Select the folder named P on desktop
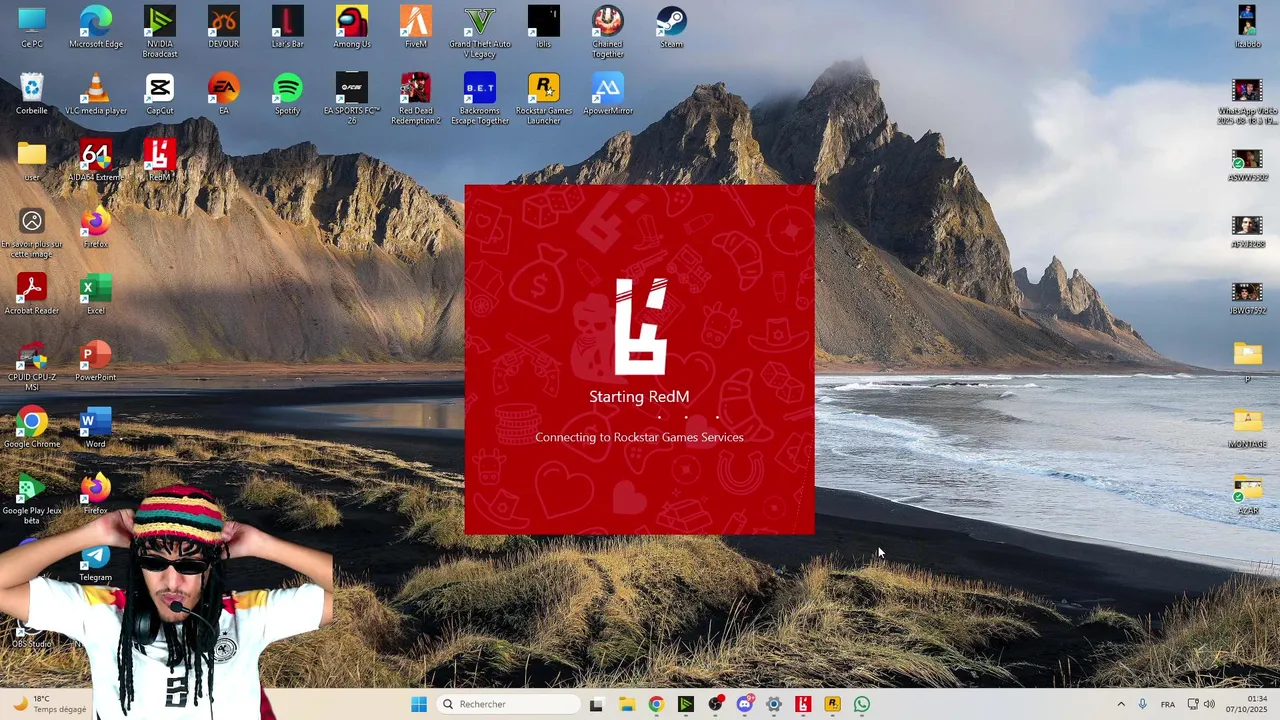 [x=1247, y=361]
